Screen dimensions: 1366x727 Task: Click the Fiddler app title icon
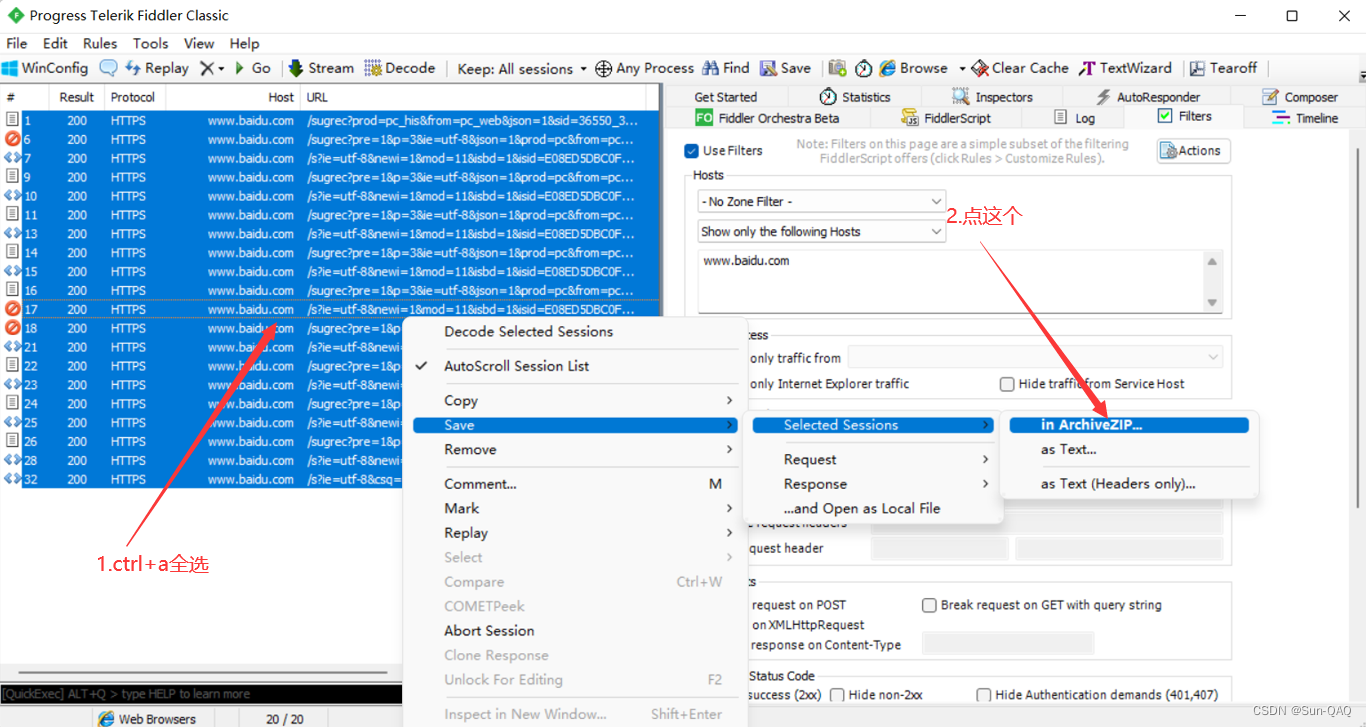(x=14, y=15)
